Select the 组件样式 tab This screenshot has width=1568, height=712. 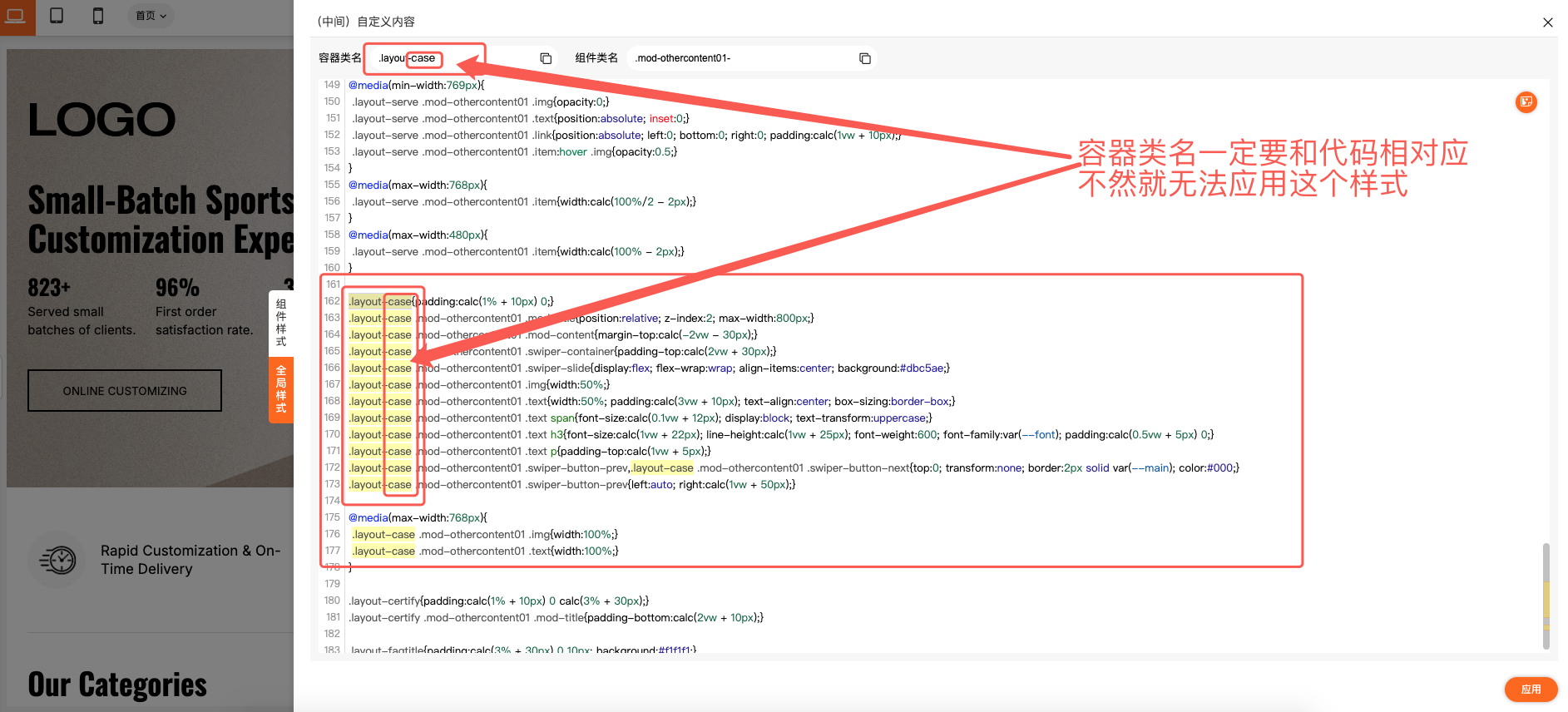(x=281, y=323)
